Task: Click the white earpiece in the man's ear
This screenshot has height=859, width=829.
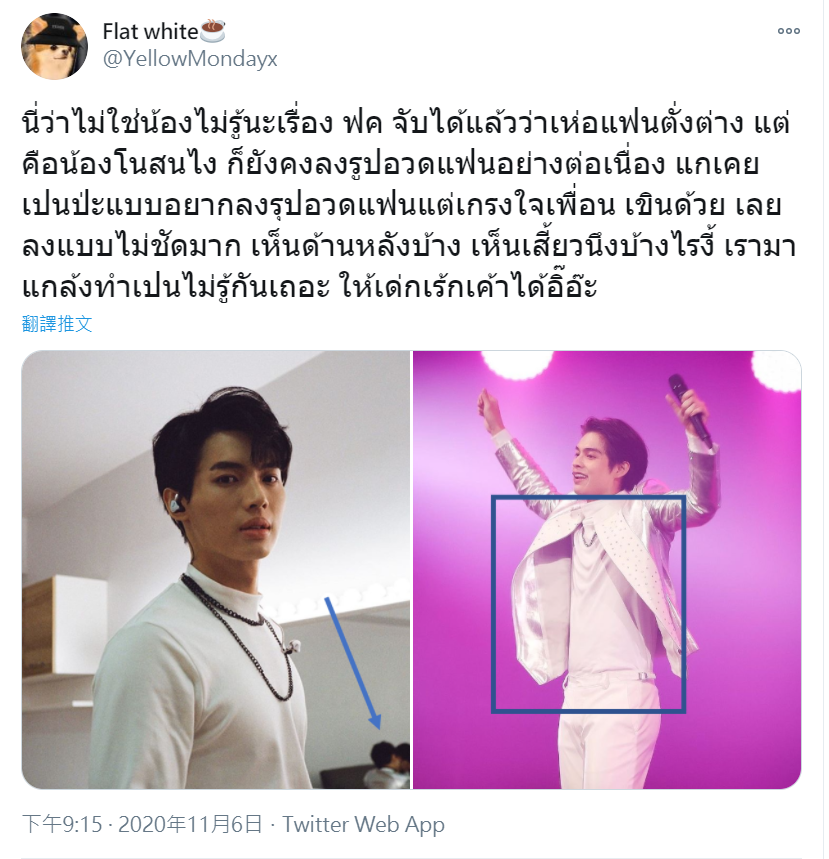Action: [x=174, y=502]
